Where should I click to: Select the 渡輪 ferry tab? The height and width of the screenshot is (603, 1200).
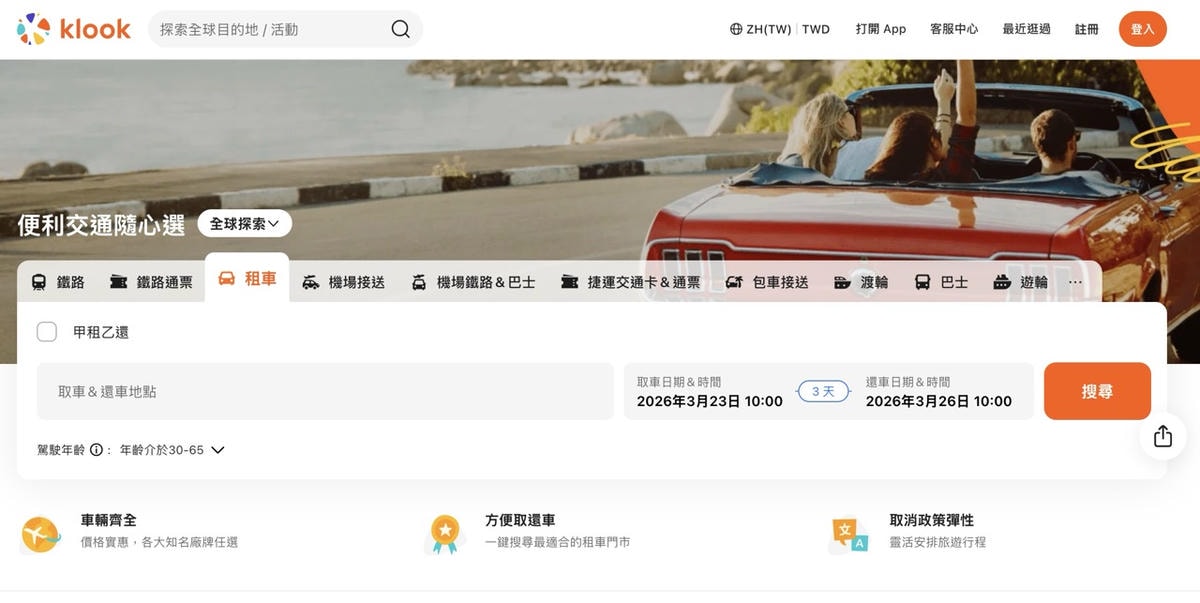(x=861, y=282)
